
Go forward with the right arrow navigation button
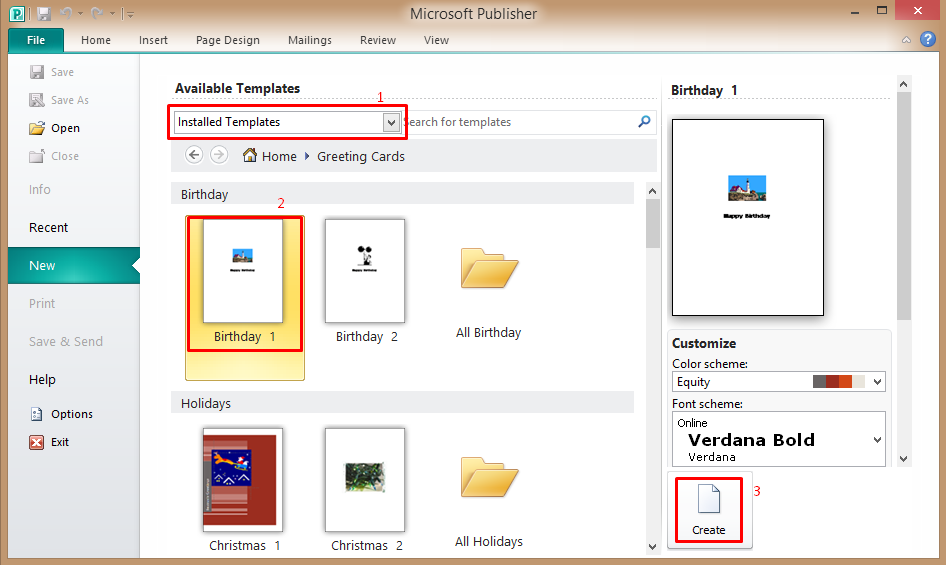pyautogui.click(x=219, y=155)
